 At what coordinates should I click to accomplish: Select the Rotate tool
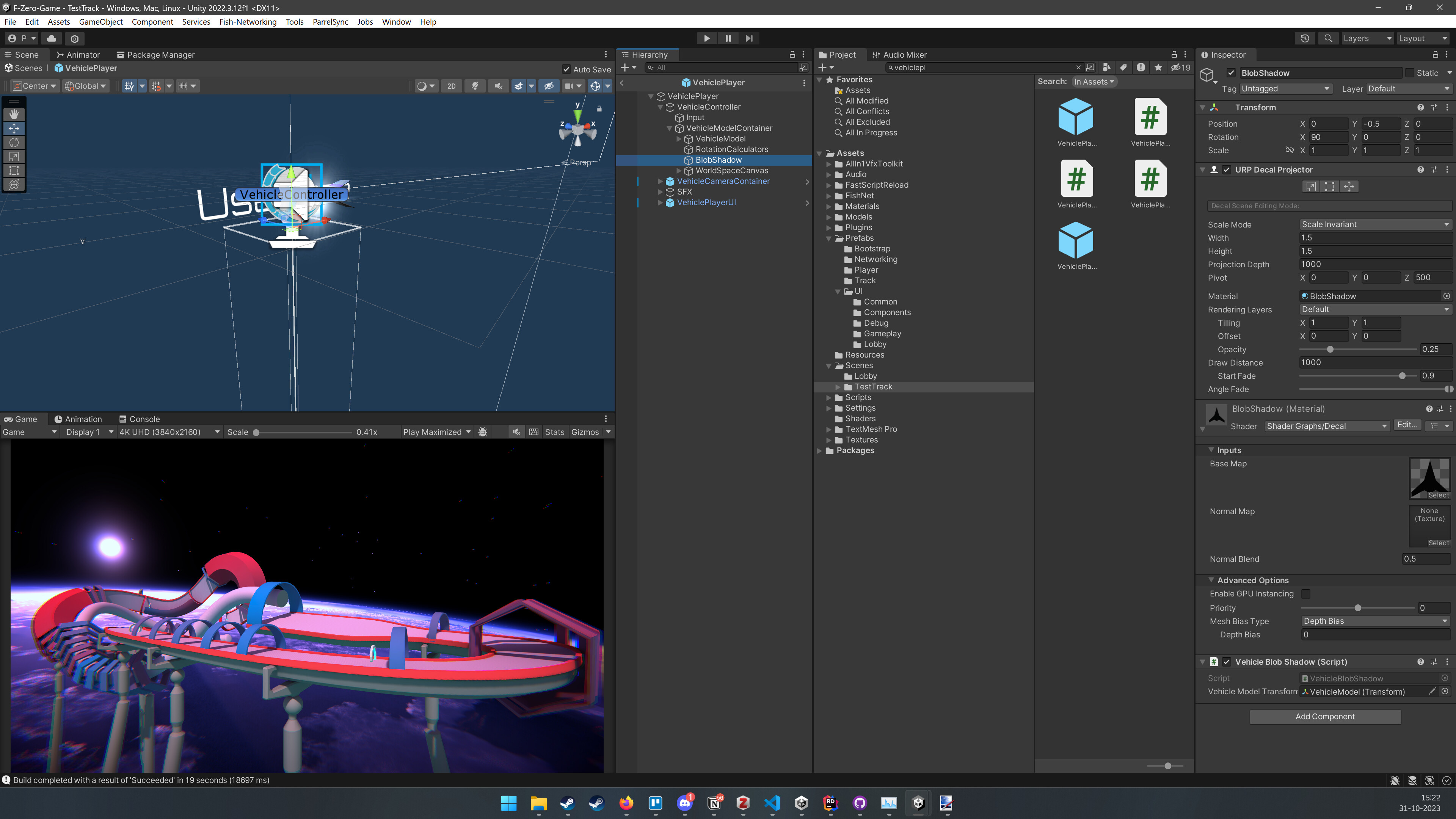coord(14,142)
